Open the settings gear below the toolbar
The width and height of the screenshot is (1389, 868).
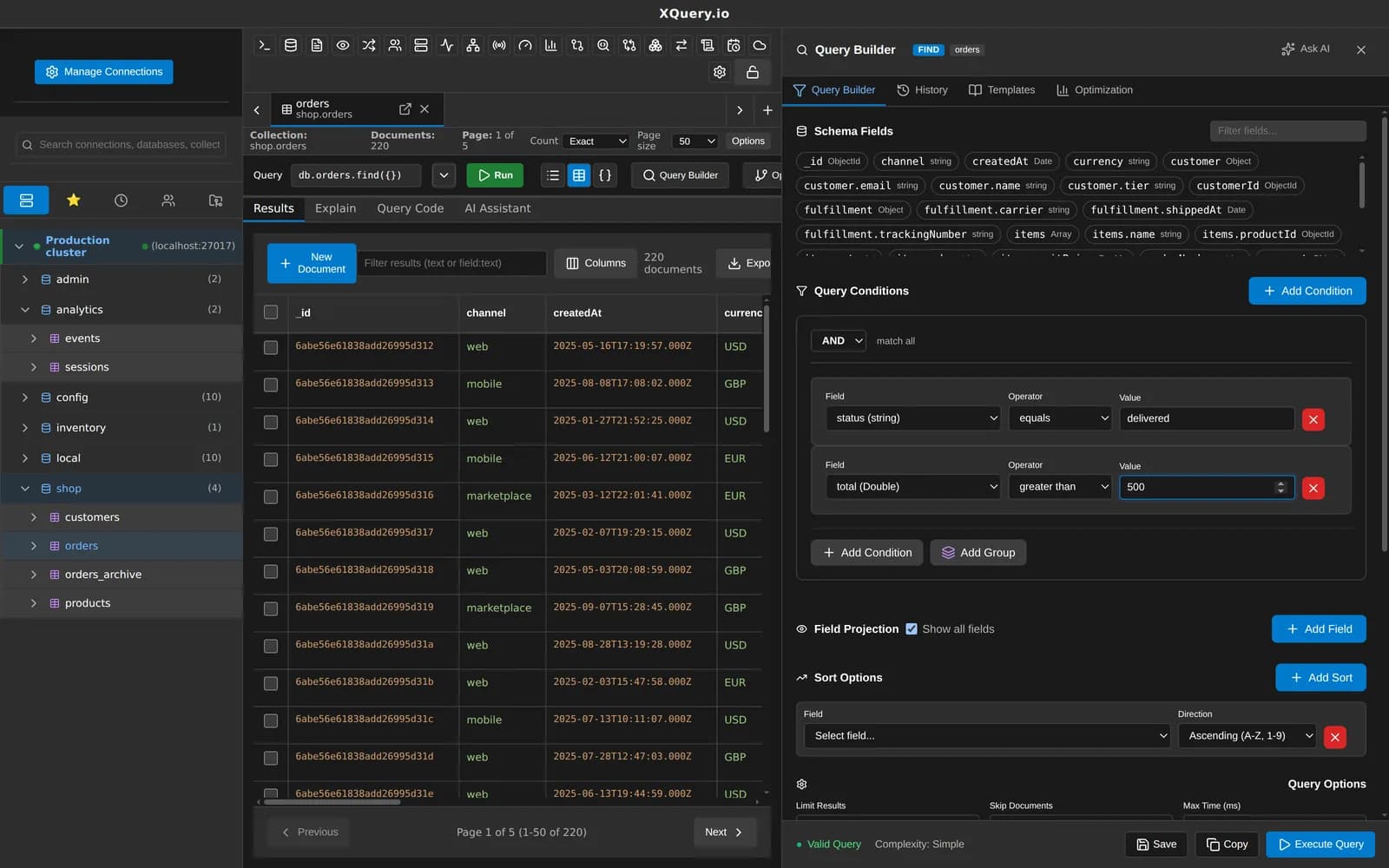tap(720, 72)
